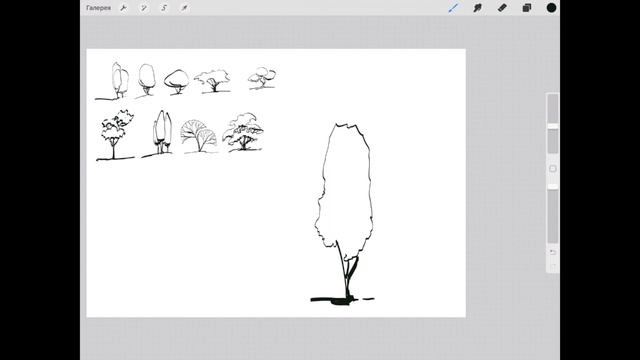This screenshot has height=360, width=640.
Task: Click the brush opacity slider handle
Action: pos(553,187)
